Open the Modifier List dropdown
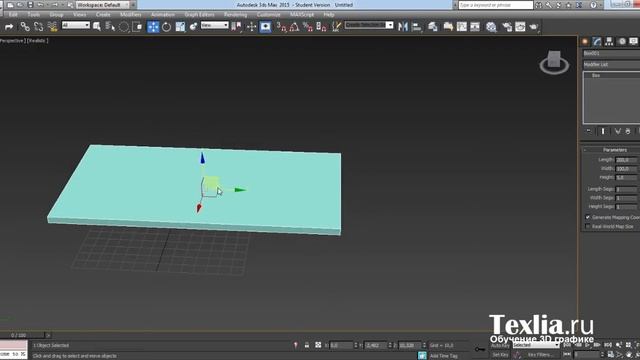 point(611,64)
